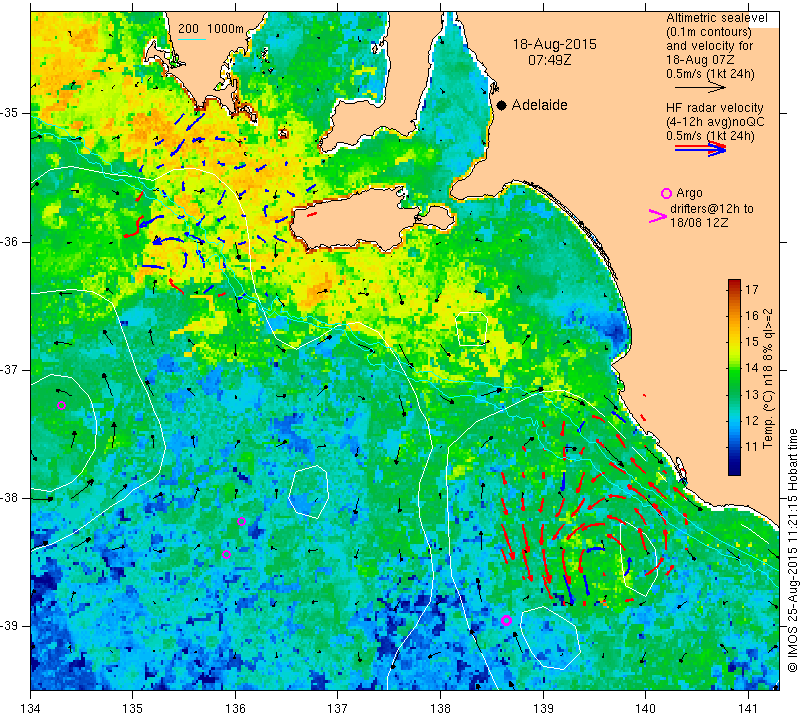Click the 17 tick label on the color bar
Image resolution: width=800 pixels, height=720 pixels.
752,289
